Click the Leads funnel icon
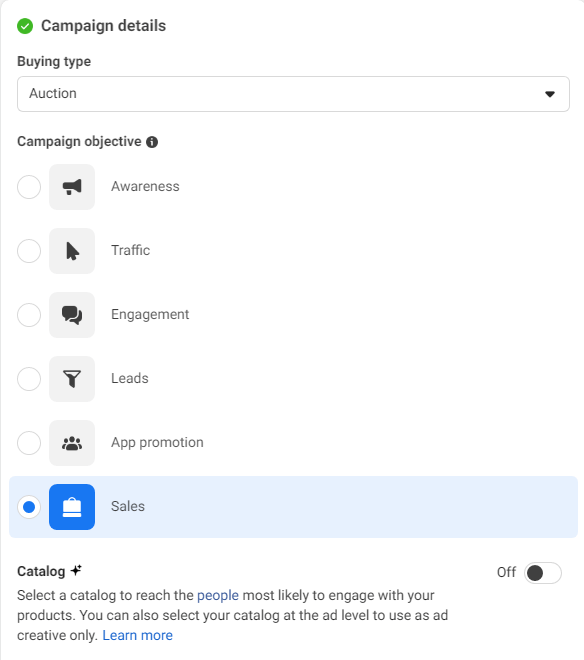 click(72, 379)
